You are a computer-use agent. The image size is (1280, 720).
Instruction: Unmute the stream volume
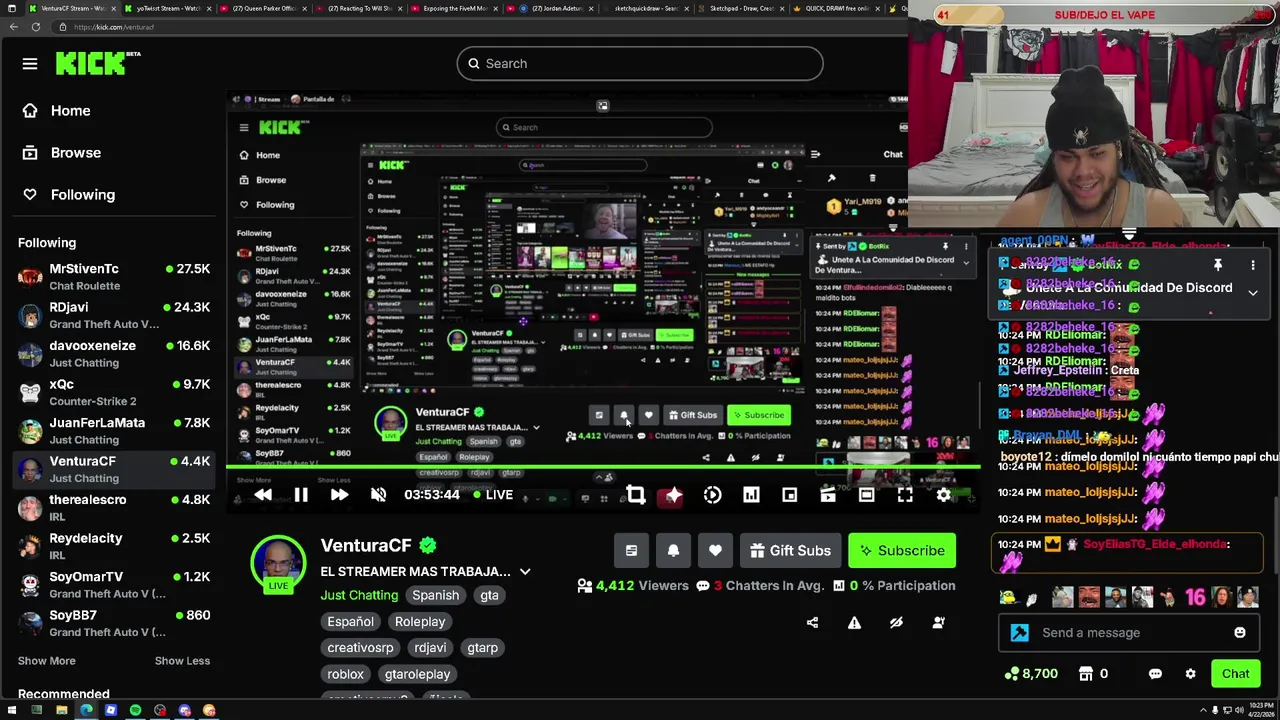(378, 495)
